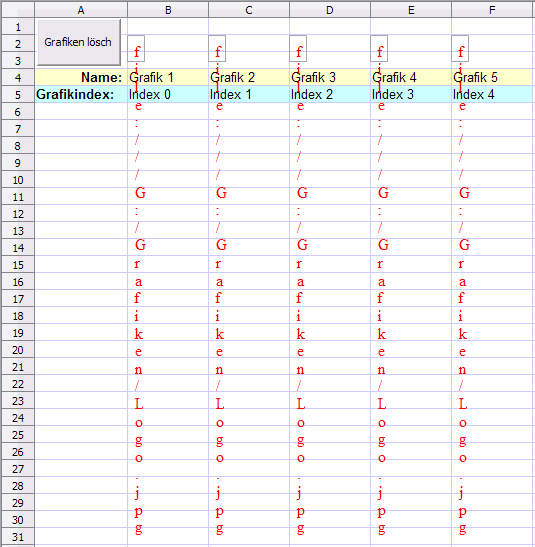This screenshot has height=547, width=535.
Task: Select the broken image placeholder in column F
Action: (460, 48)
